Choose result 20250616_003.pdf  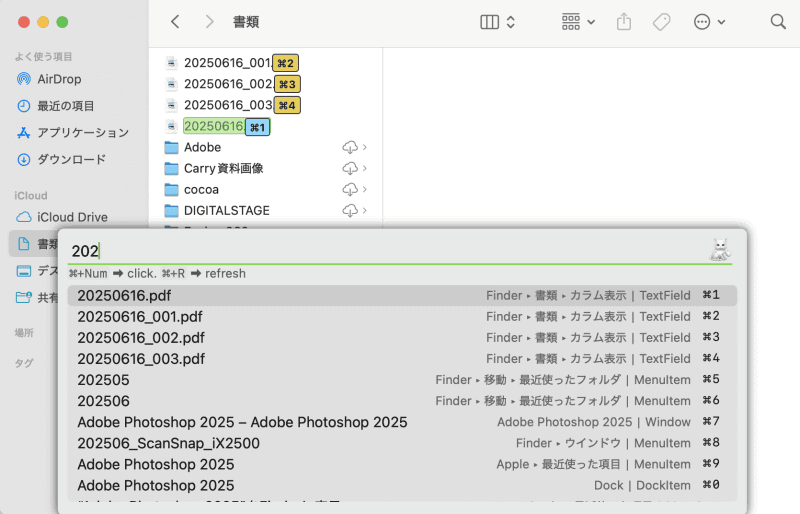pos(402,359)
